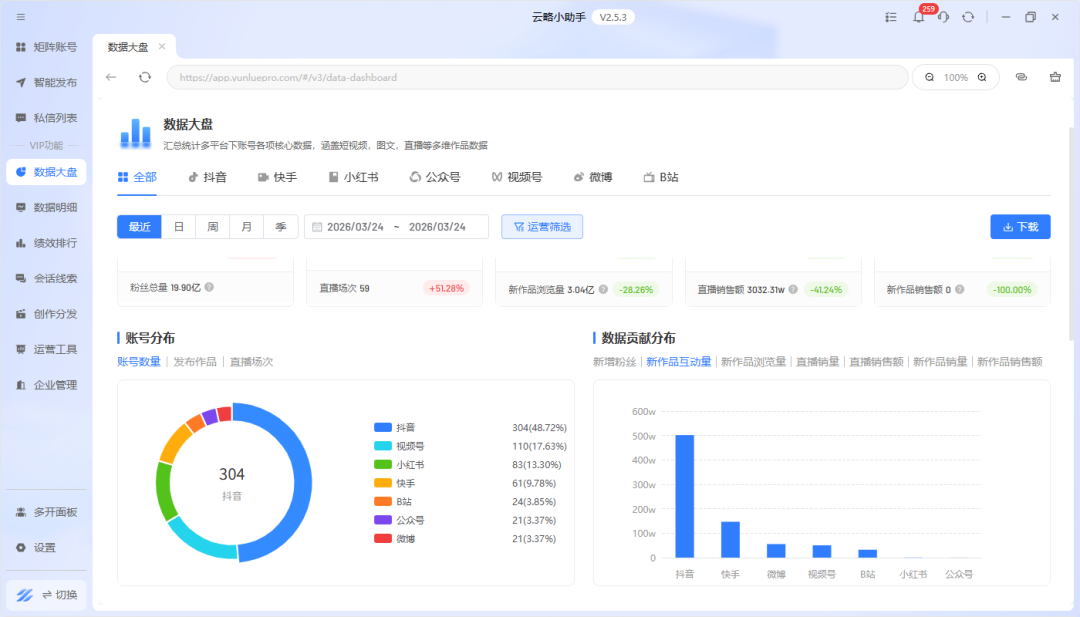Select the 月 time range option
Screen dimensions: 1080x617
coord(246,227)
